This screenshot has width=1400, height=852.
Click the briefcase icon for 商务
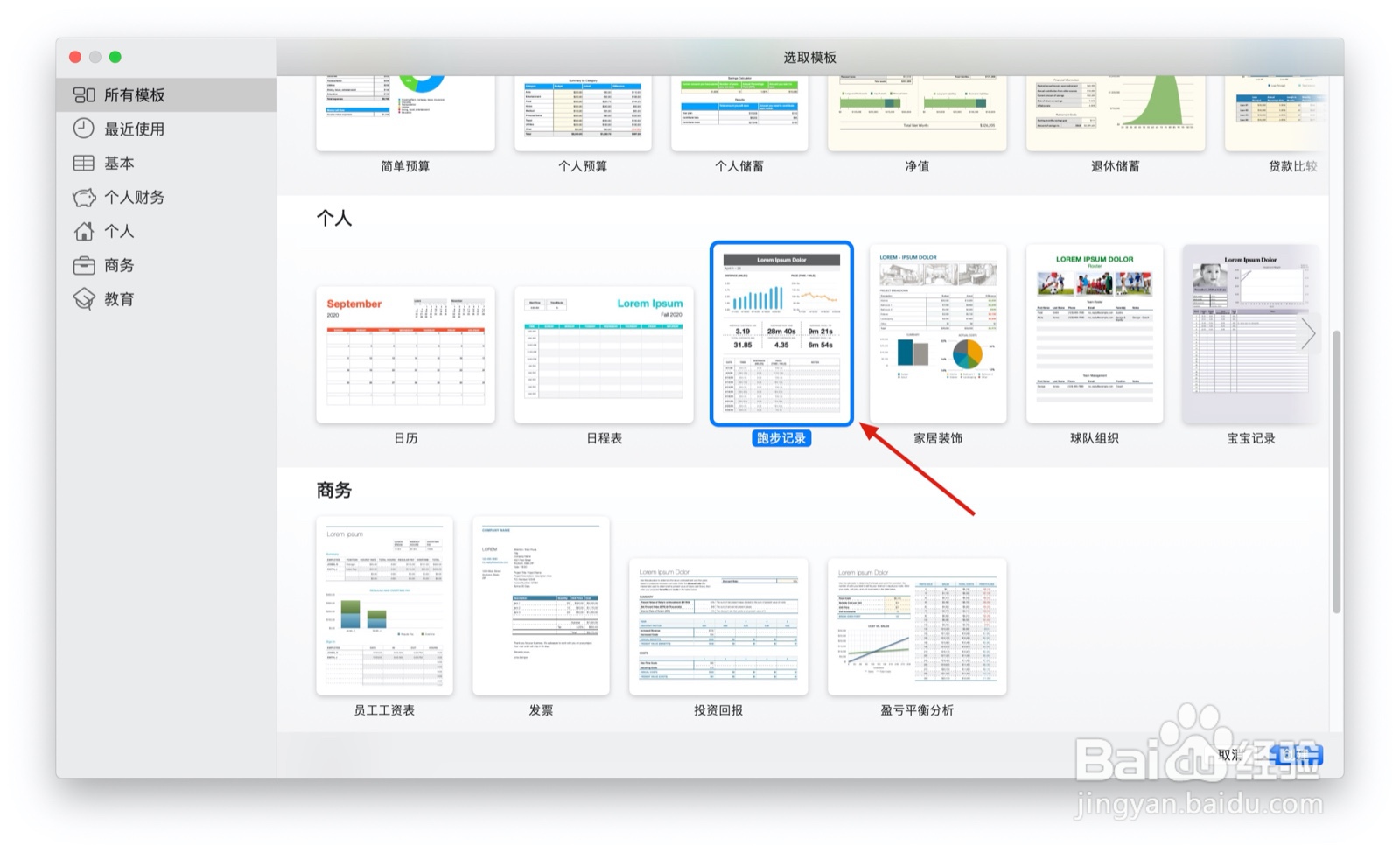coord(84,265)
